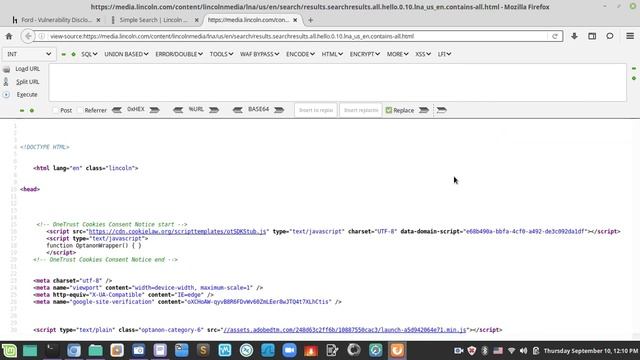
Task: Close the Simple Search Lincoln tab
Action: [x=196, y=20]
